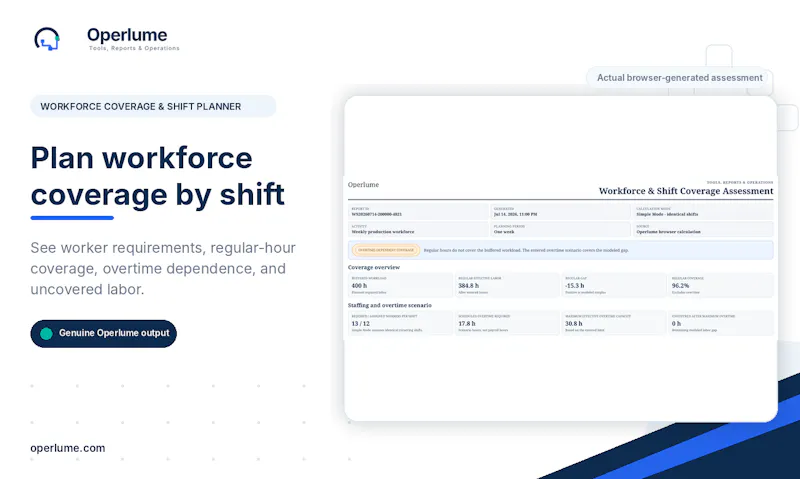Select the 384.8 h regular effective labor value
Viewport: 800px width, 479px height.
(x=468, y=286)
